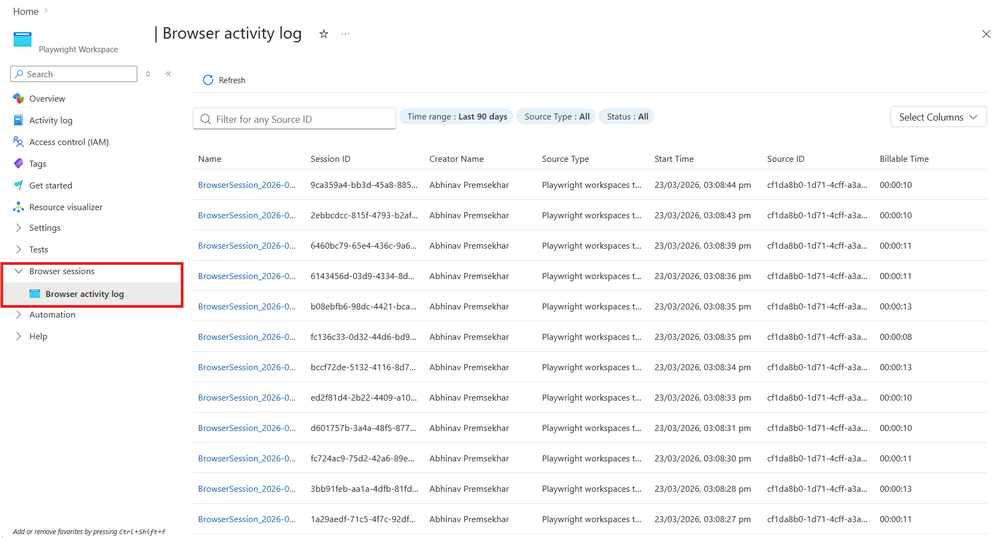
Task: Expand the Settings section
Action: pyautogui.click(x=18, y=228)
